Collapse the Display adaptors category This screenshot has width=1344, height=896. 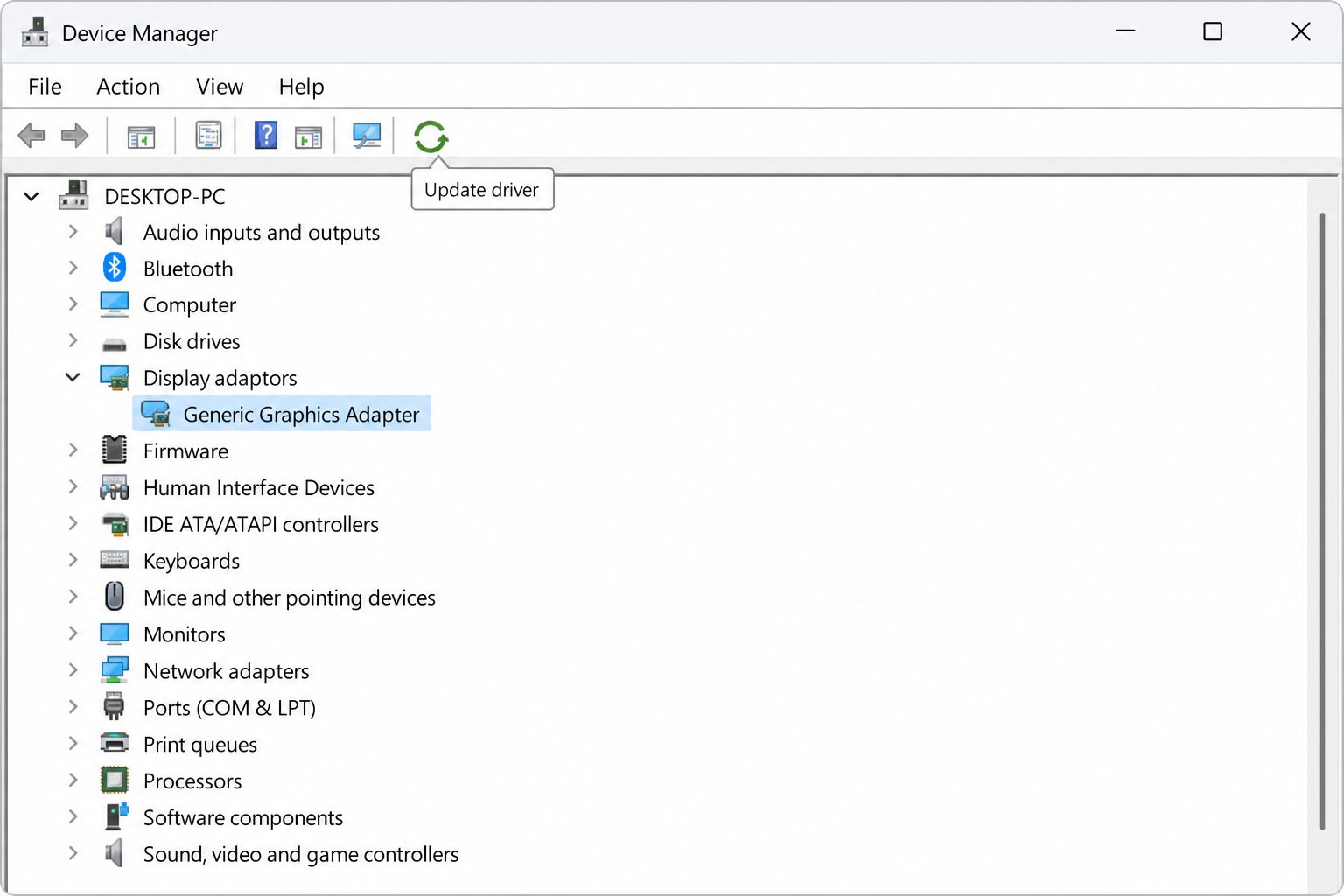(73, 377)
